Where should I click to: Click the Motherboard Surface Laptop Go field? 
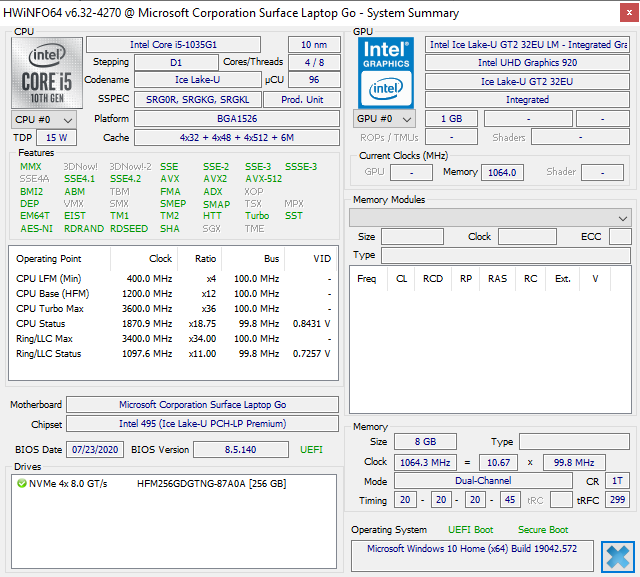point(202,404)
